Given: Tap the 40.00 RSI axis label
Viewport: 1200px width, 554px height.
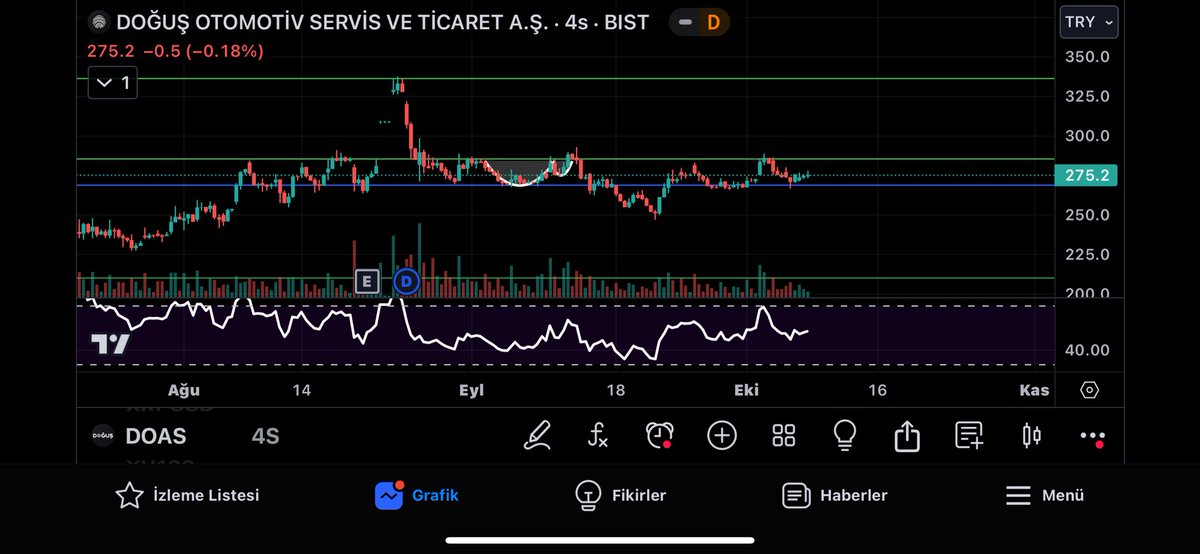Looking at the screenshot, I should click(1087, 350).
